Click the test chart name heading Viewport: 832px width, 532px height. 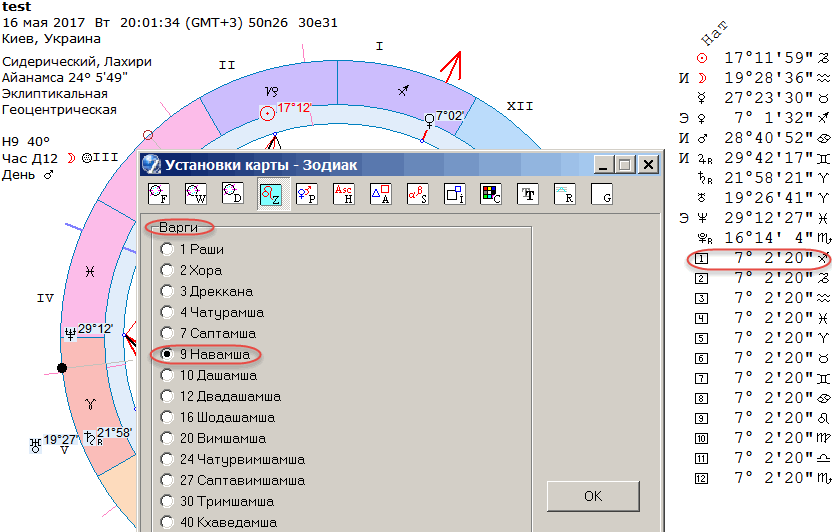tap(16, 6)
